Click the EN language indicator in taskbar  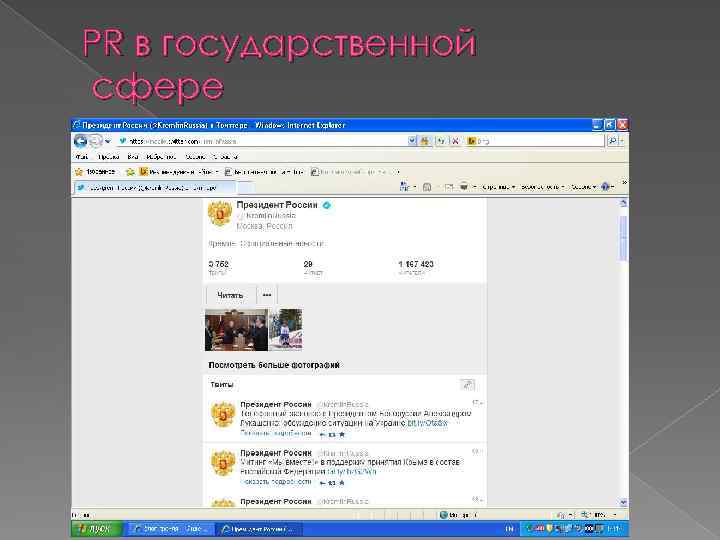[509, 529]
